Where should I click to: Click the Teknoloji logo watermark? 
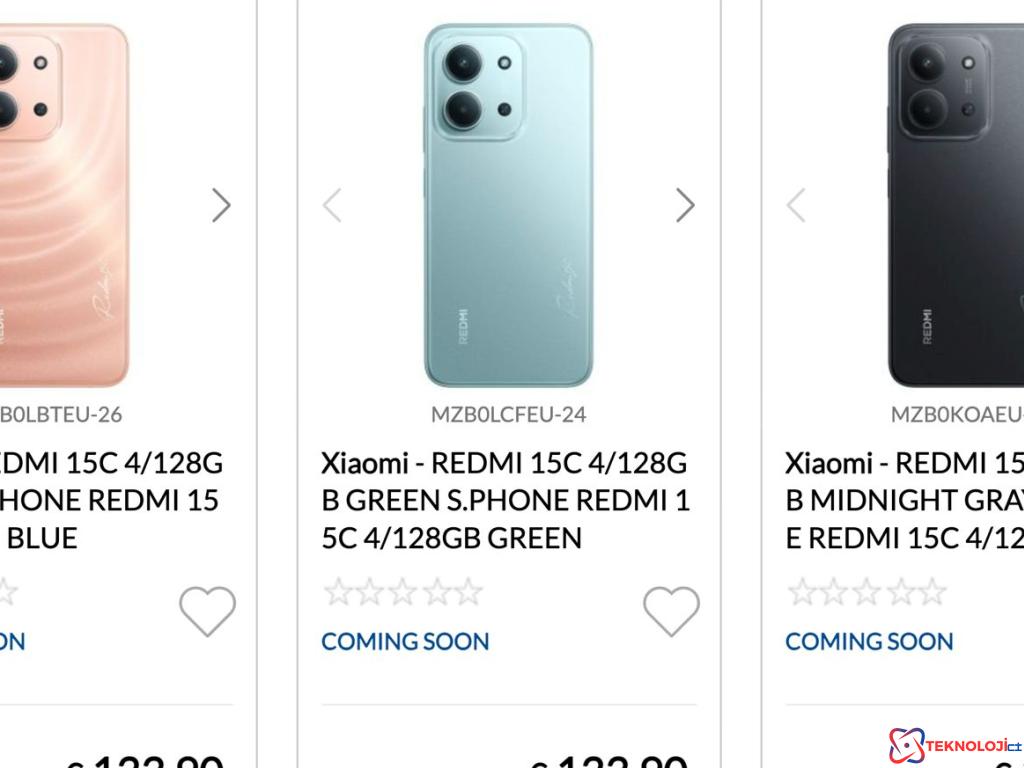[955, 746]
